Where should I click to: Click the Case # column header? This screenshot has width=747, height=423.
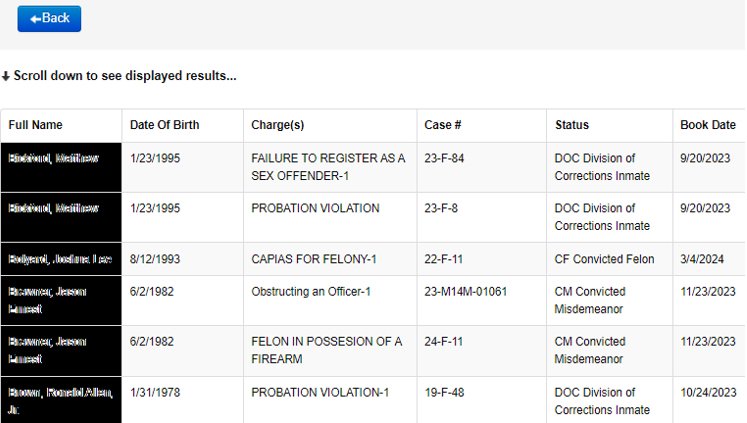pos(443,125)
